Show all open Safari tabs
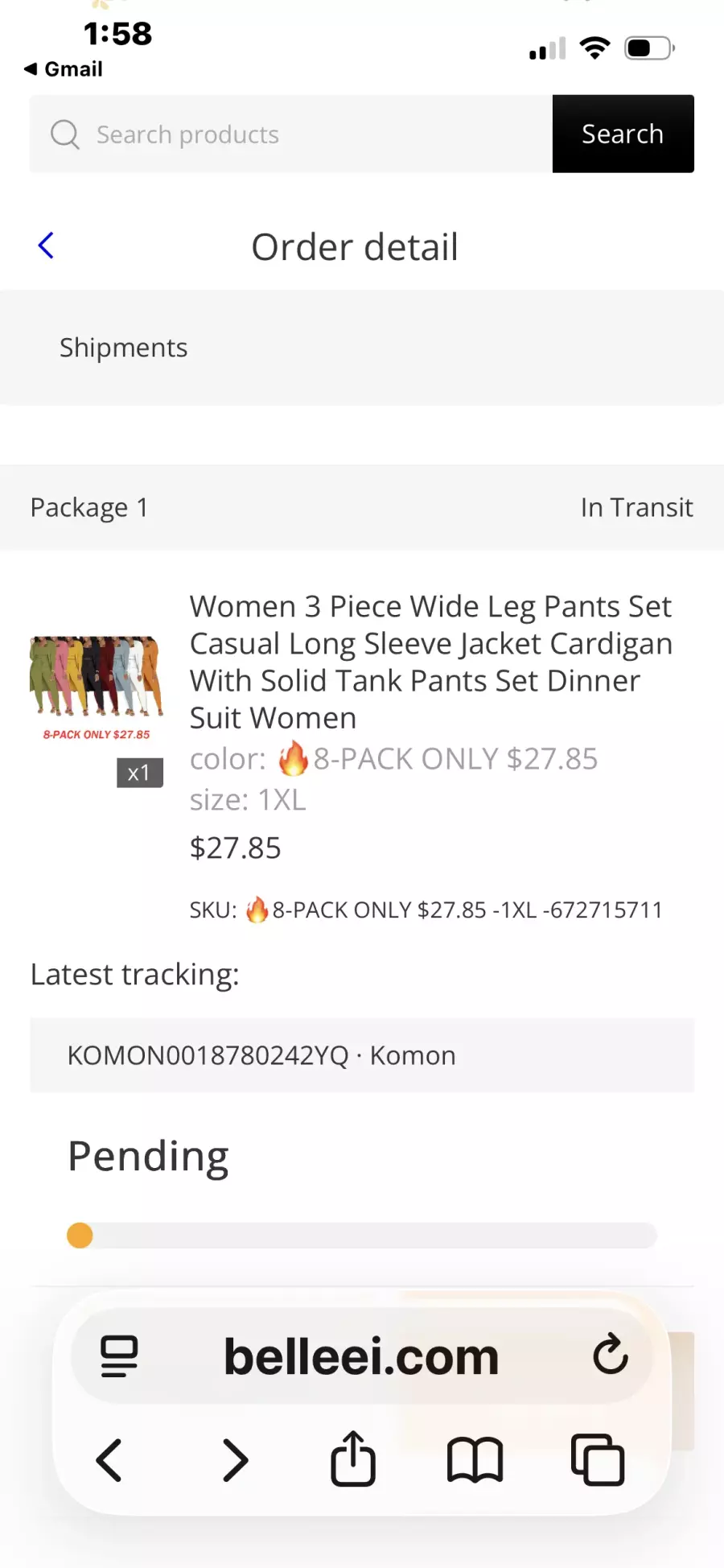Image resolution: width=724 pixels, height=1568 pixels. pos(598,1460)
